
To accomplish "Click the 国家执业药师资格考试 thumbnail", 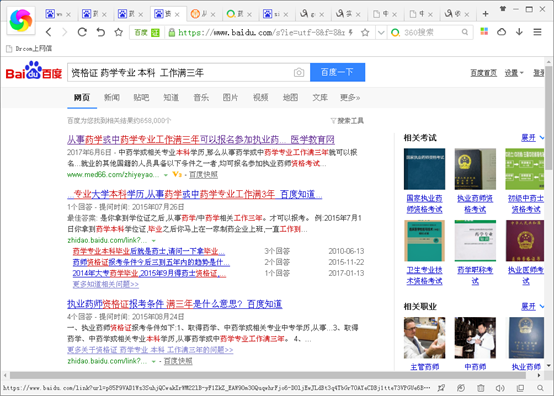I will (424, 169).
